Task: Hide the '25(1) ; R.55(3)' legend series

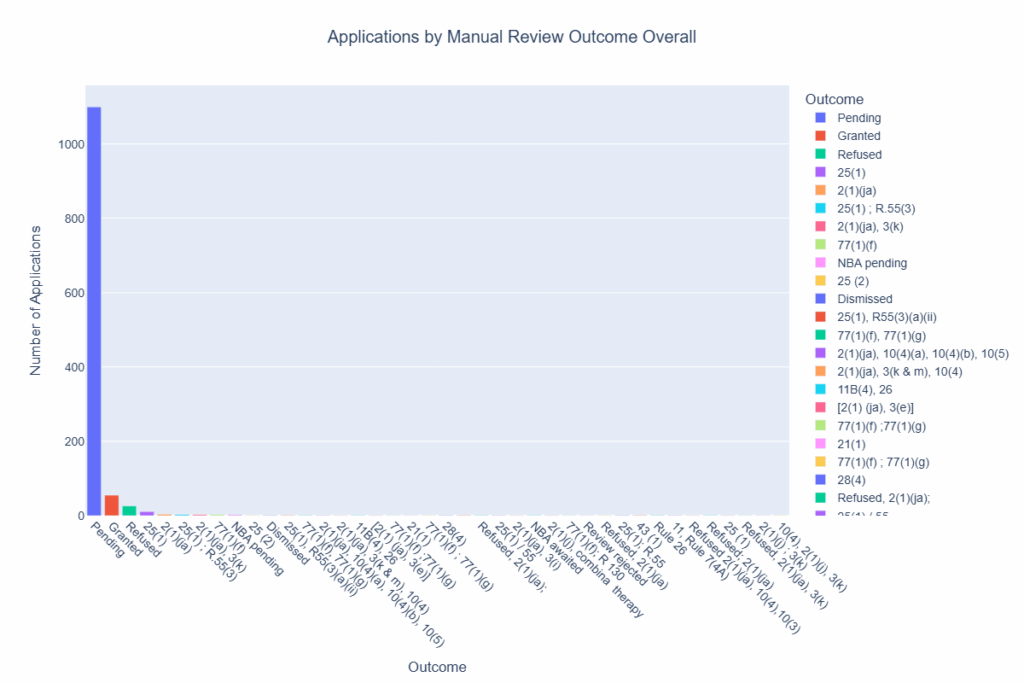Action: click(877, 208)
